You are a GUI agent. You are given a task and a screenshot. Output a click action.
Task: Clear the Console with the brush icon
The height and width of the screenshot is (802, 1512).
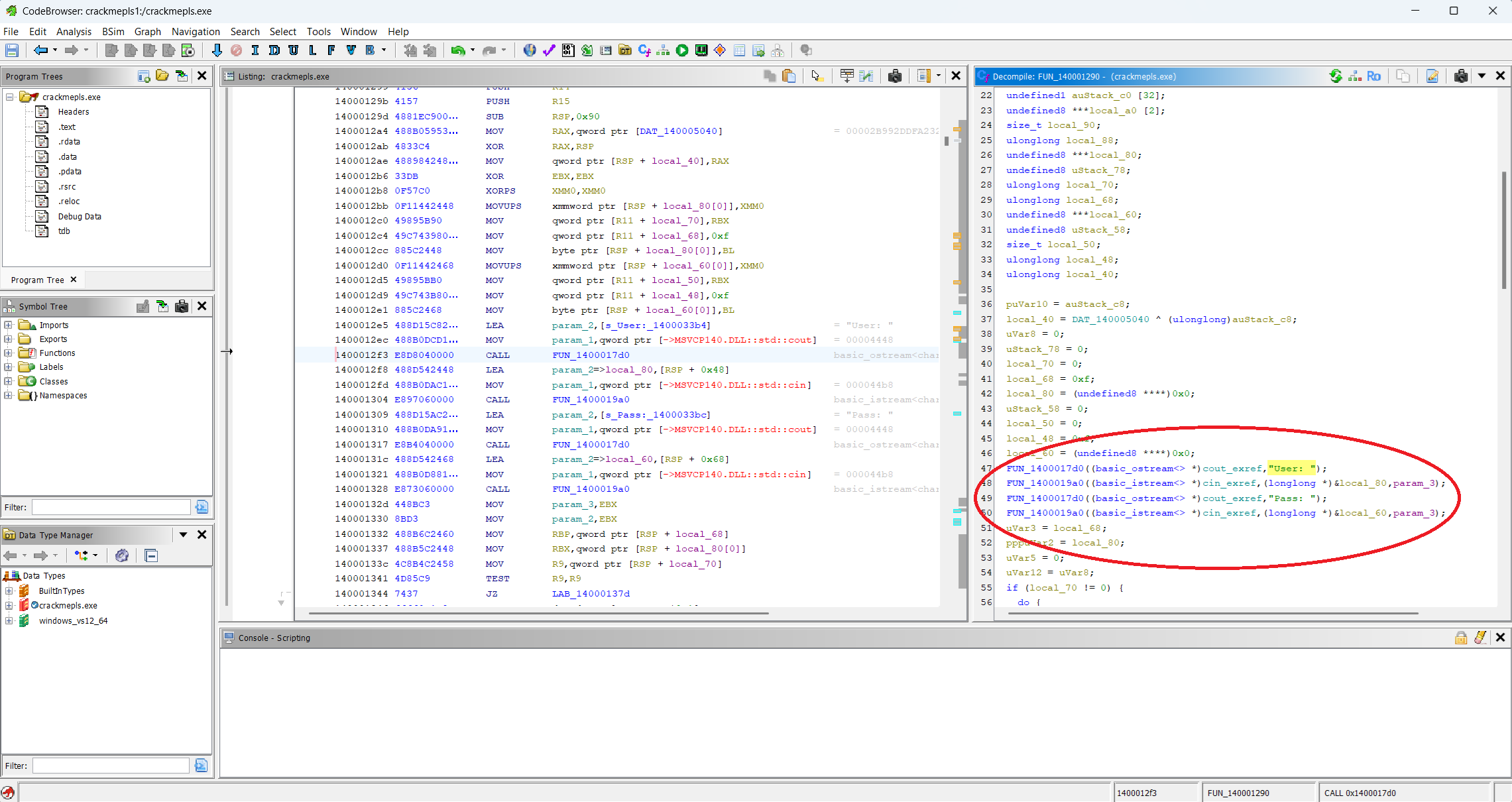point(1480,638)
